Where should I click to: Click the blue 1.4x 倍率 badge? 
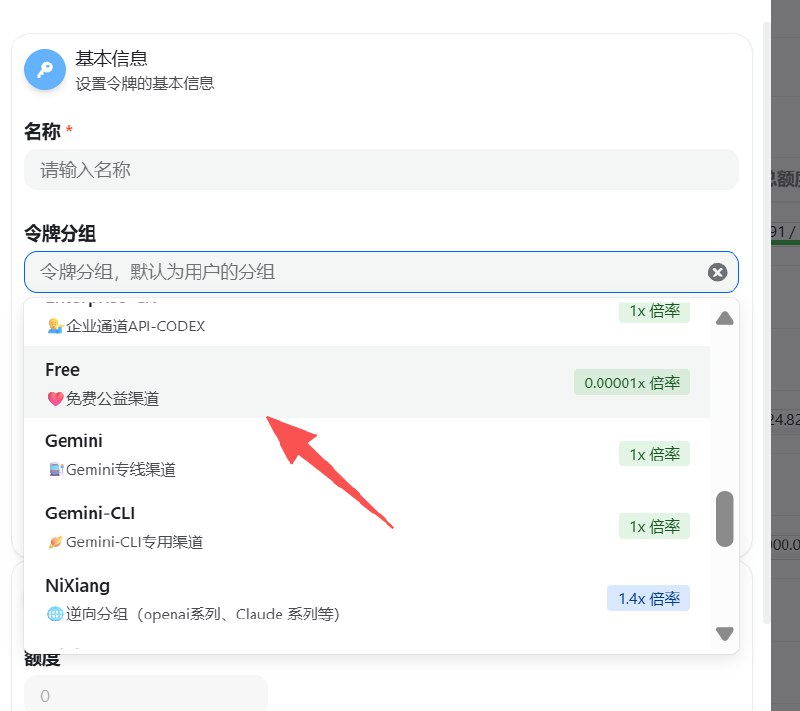(648, 598)
